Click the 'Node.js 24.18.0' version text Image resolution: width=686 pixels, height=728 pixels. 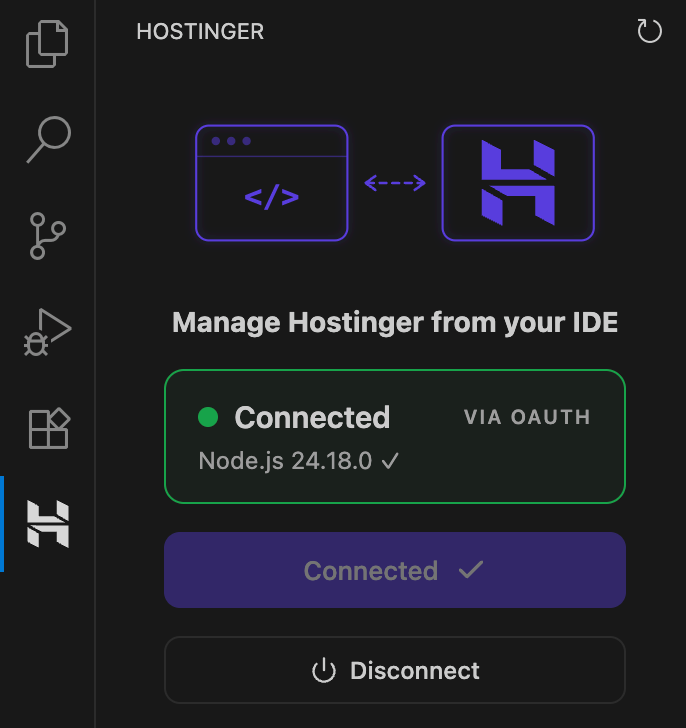pyautogui.click(x=285, y=461)
